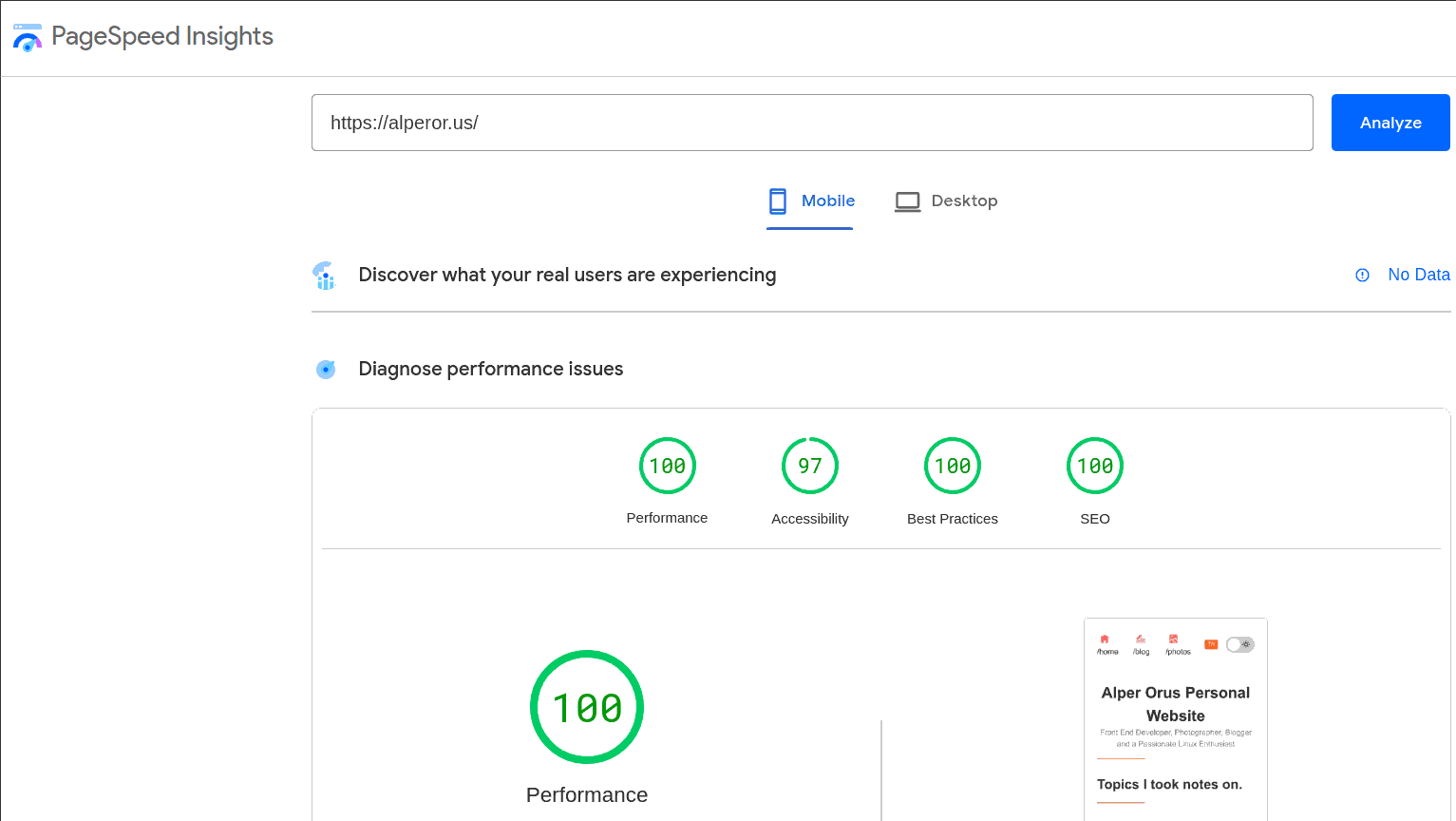The image size is (1456, 821).
Task: Click the mobile phone icon
Action: [x=778, y=200]
